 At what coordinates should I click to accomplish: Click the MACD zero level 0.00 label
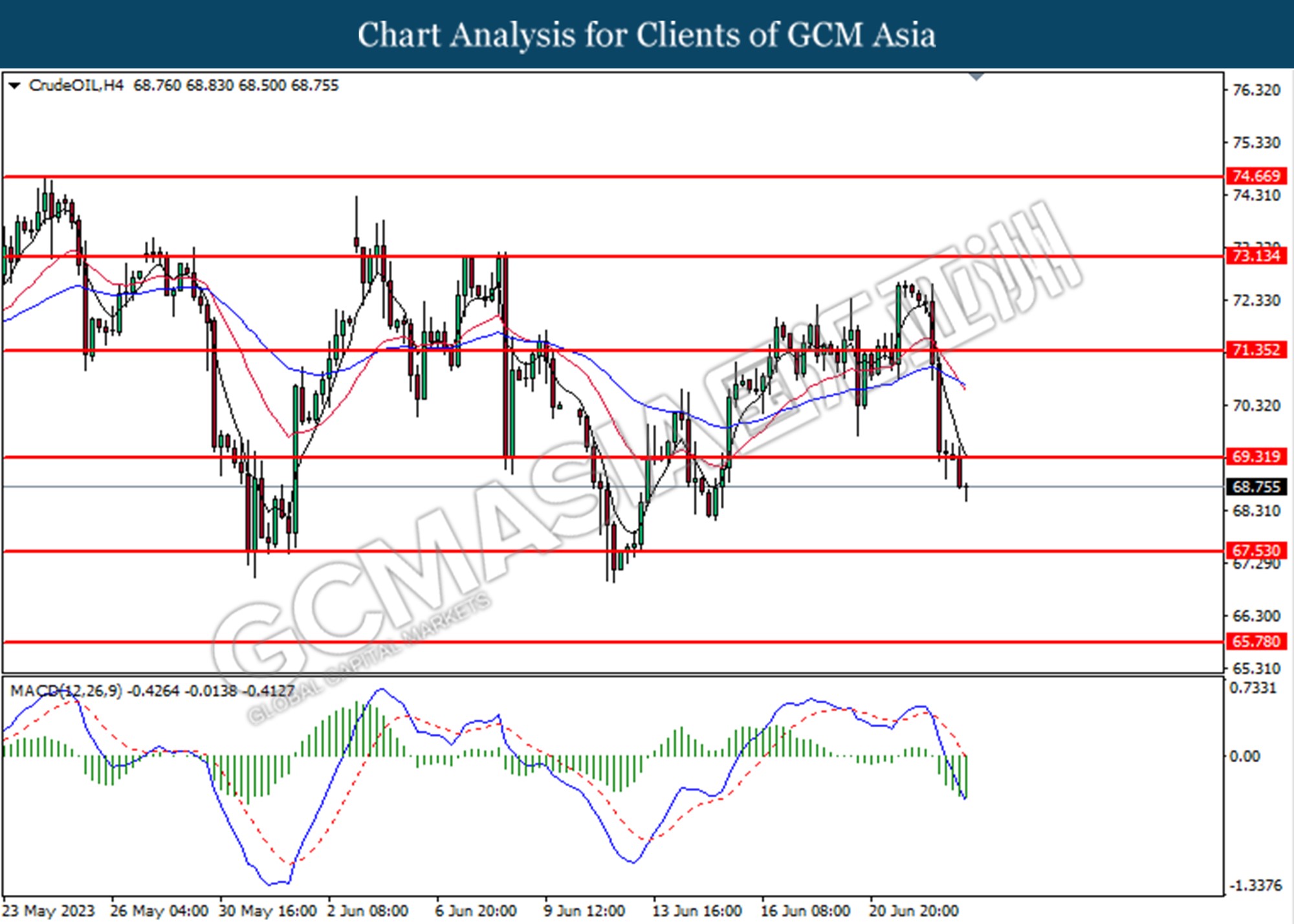[1244, 756]
